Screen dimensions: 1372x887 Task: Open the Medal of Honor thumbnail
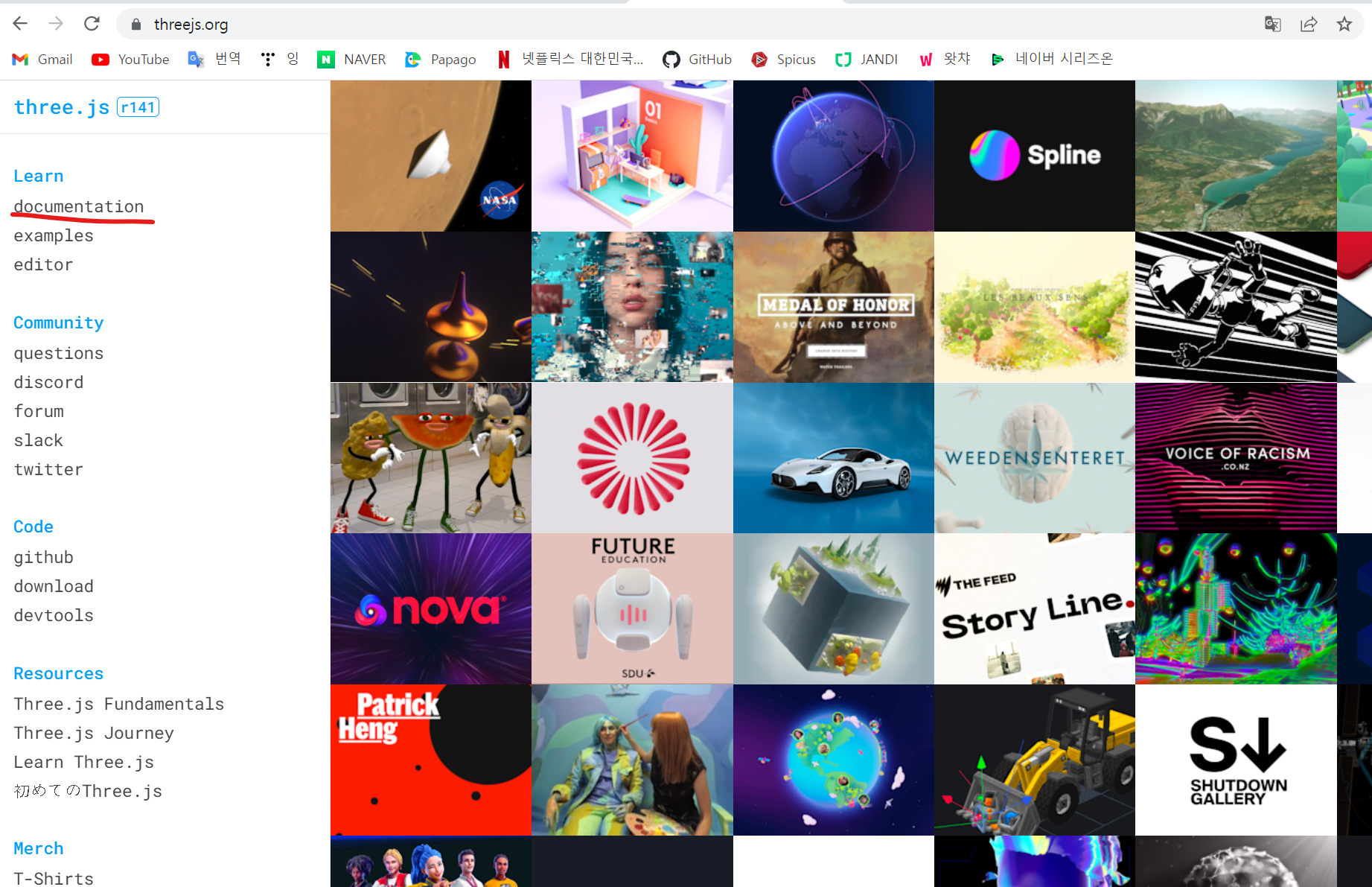(833, 307)
